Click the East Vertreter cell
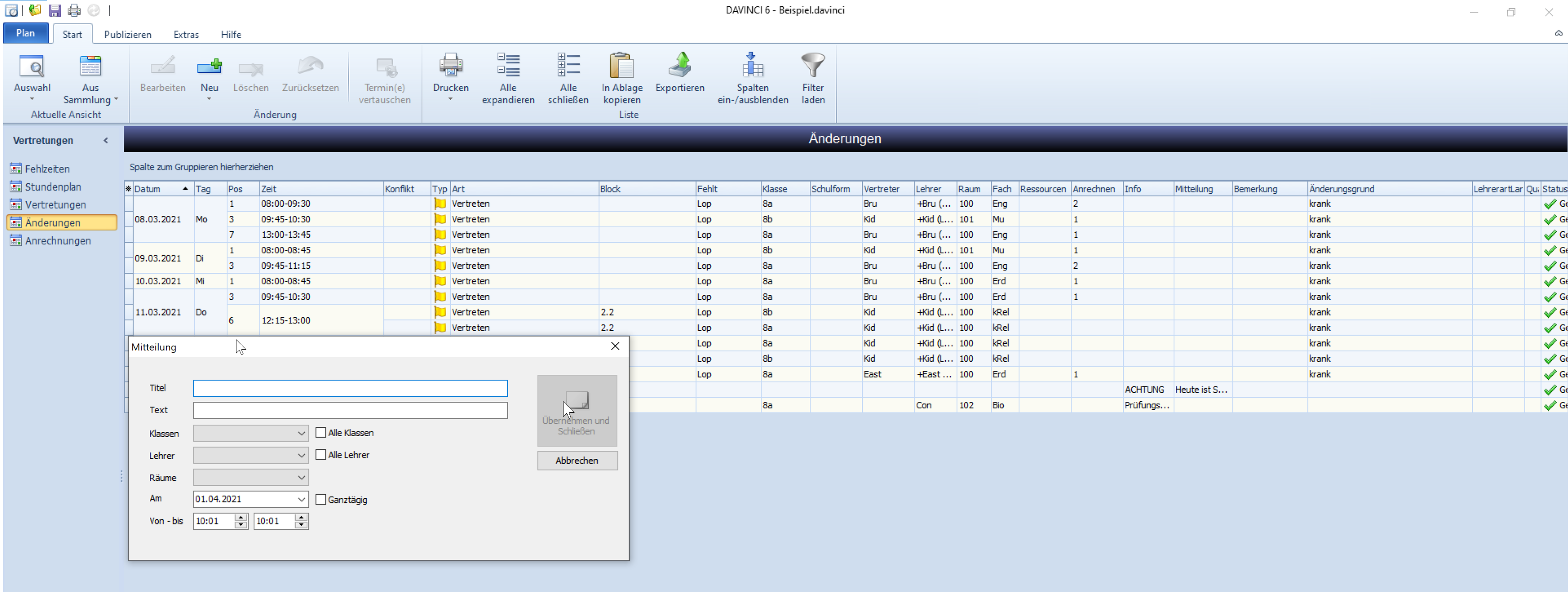Screen dimensions: 1568x592 point(888,374)
